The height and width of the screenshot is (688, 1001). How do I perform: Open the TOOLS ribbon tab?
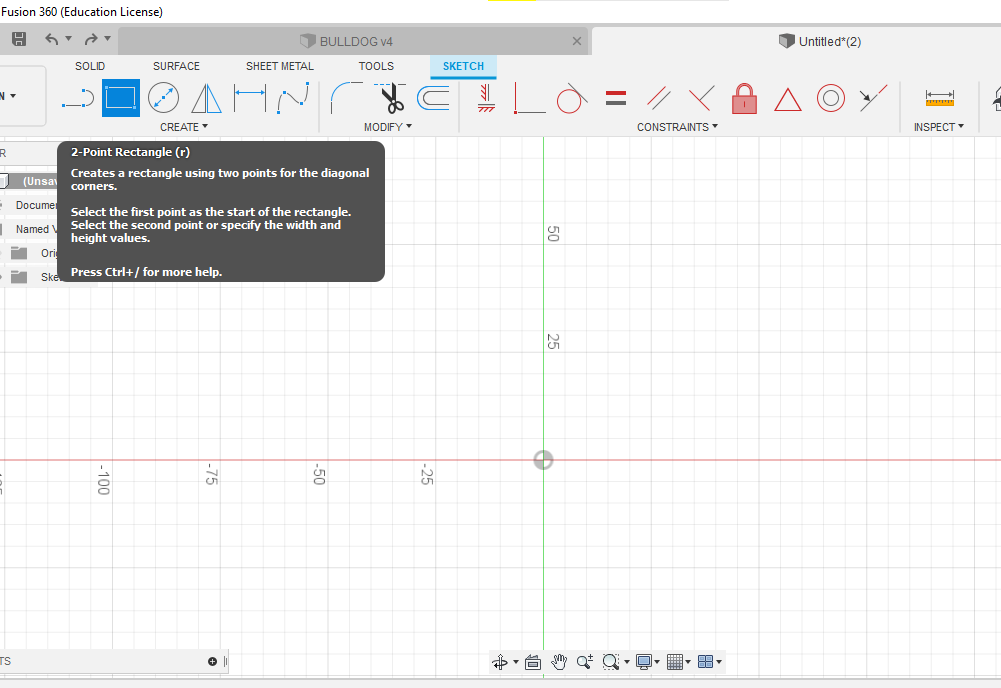coord(376,66)
